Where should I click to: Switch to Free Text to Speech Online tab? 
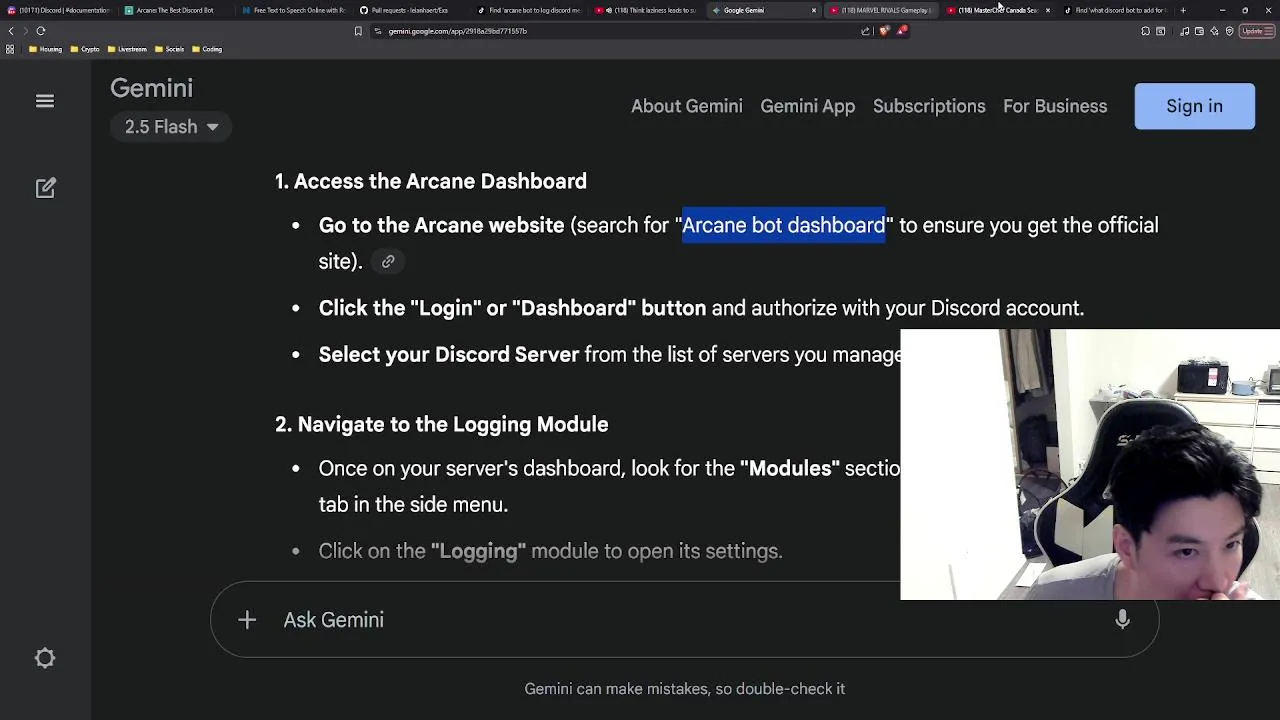[x=293, y=10]
